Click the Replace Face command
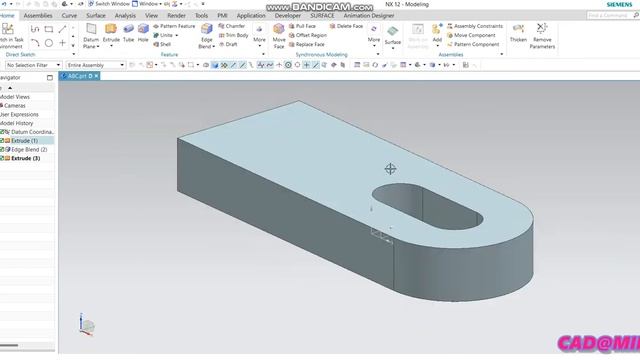 point(307,44)
